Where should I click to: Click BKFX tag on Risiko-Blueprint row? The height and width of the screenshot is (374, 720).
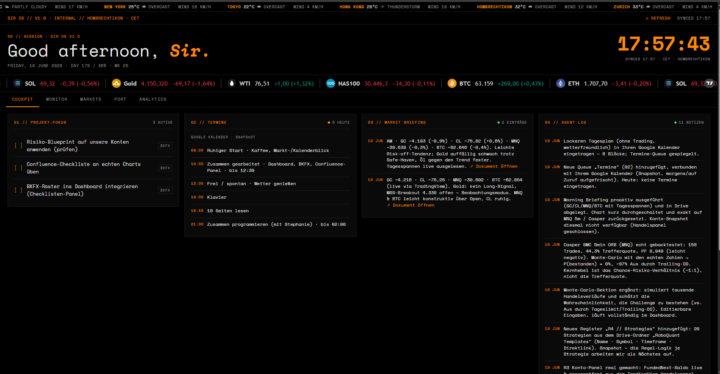click(165, 146)
